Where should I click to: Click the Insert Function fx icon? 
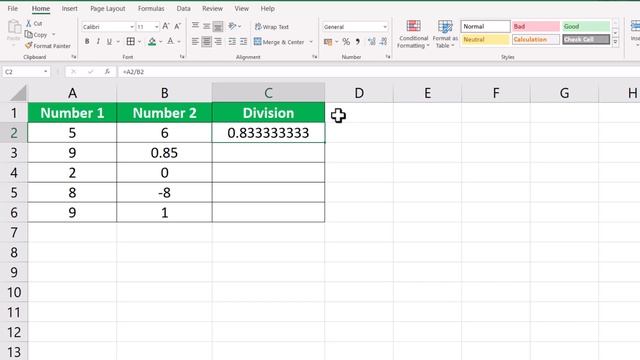point(107,72)
